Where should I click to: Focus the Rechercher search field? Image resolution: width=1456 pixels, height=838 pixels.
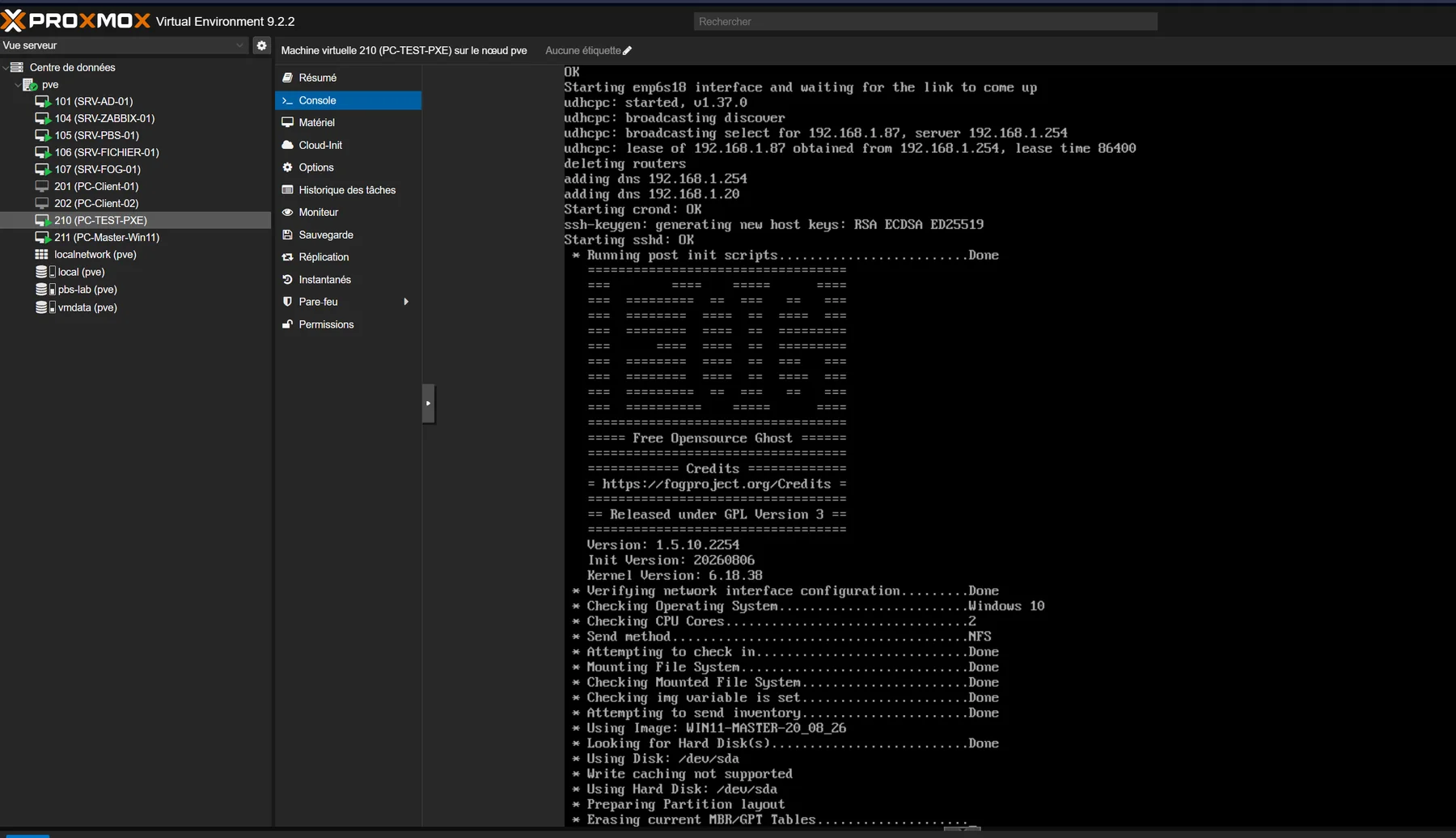(925, 22)
